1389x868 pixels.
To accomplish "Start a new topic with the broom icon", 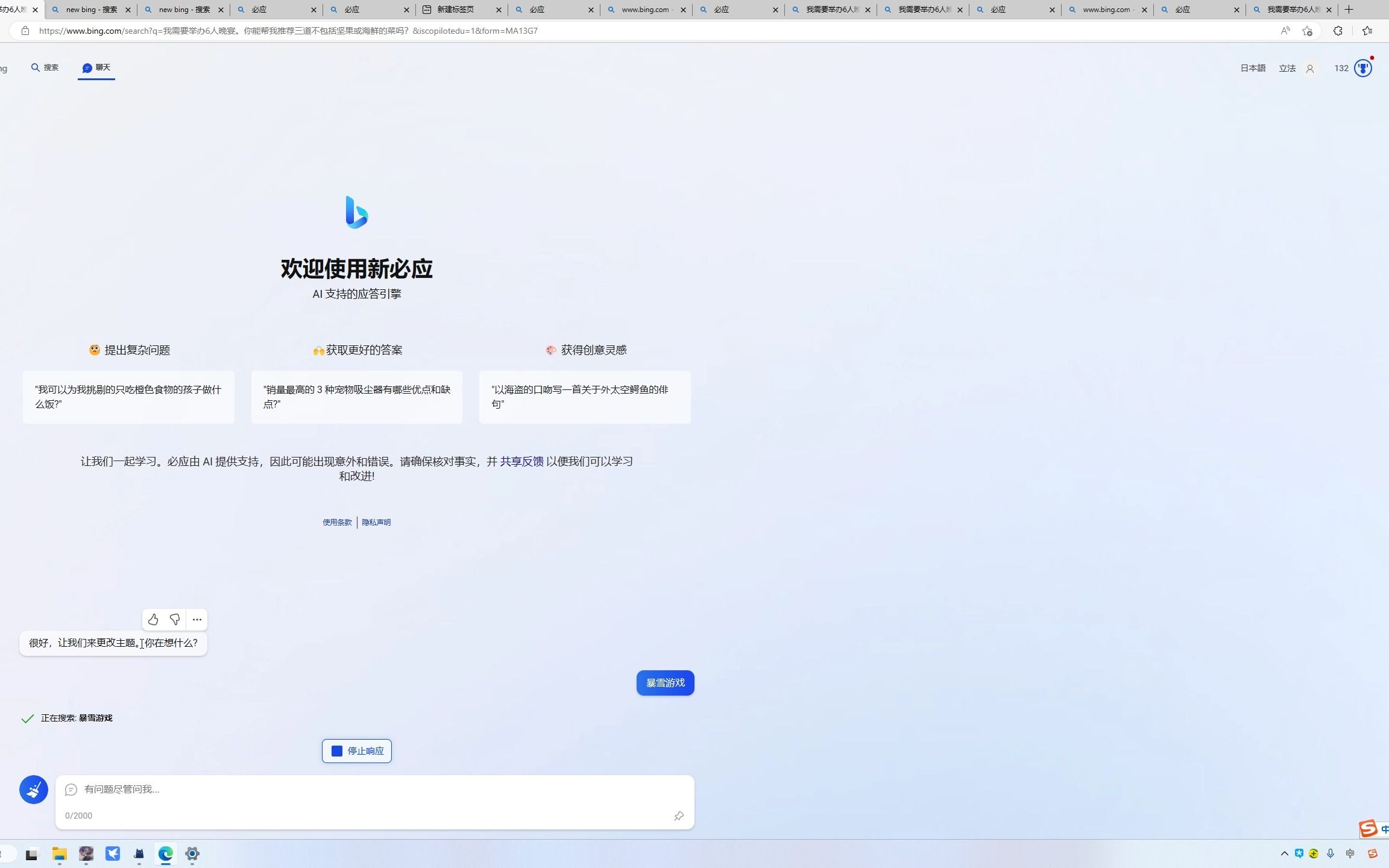I will click(x=34, y=790).
